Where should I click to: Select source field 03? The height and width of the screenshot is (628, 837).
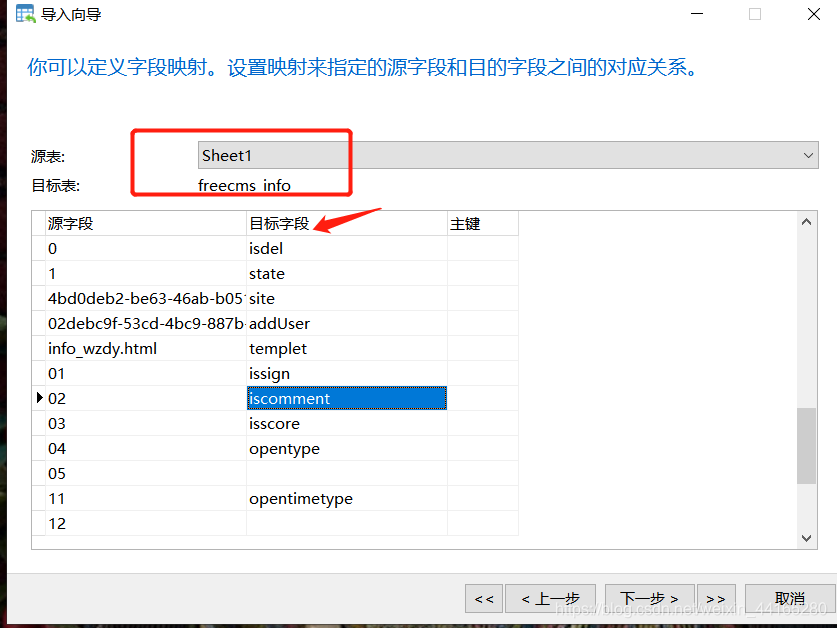146,423
